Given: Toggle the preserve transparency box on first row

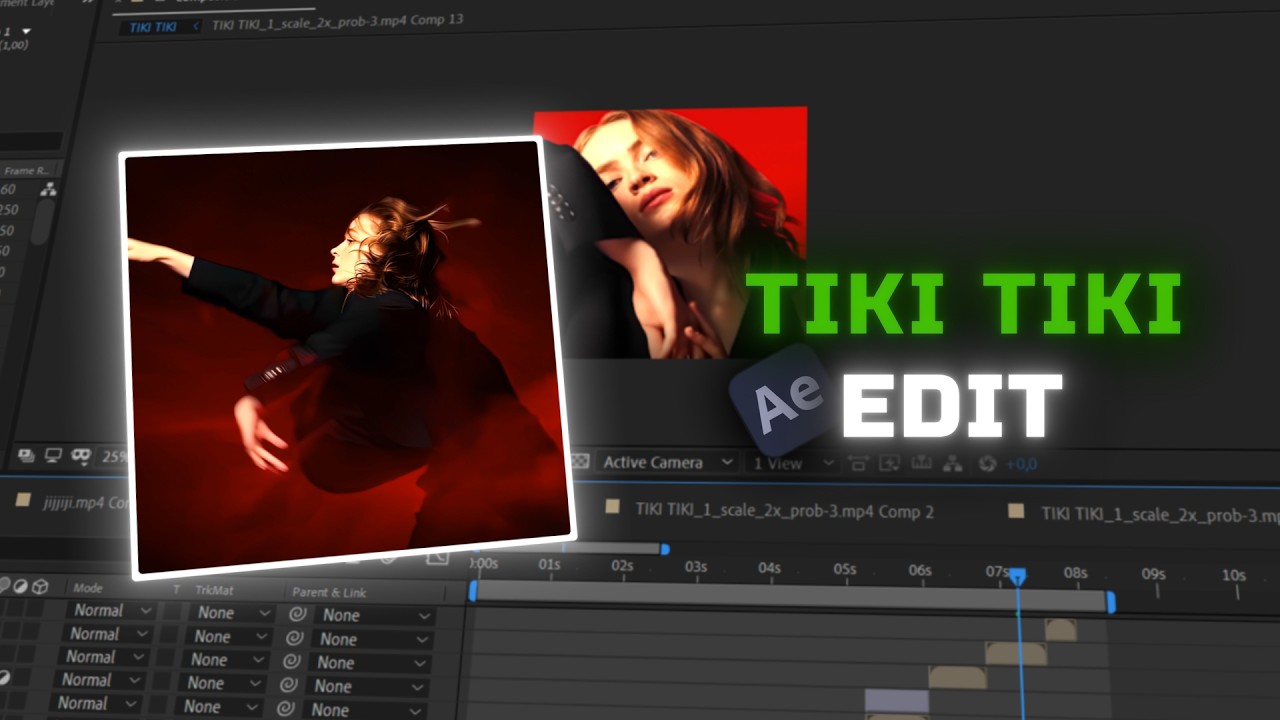Looking at the screenshot, I should click(x=173, y=612).
